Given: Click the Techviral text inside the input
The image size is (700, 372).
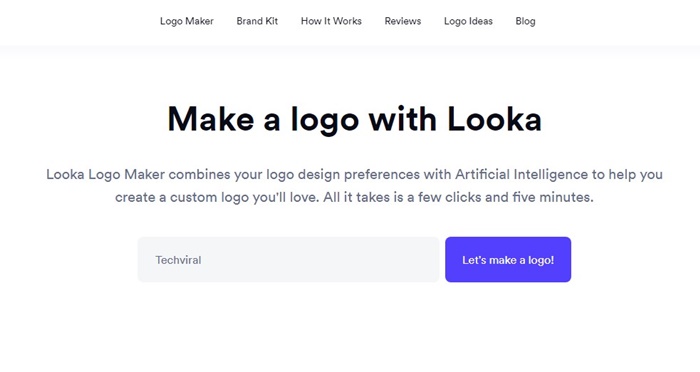Looking at the screenshot, I should coord(178,260).
